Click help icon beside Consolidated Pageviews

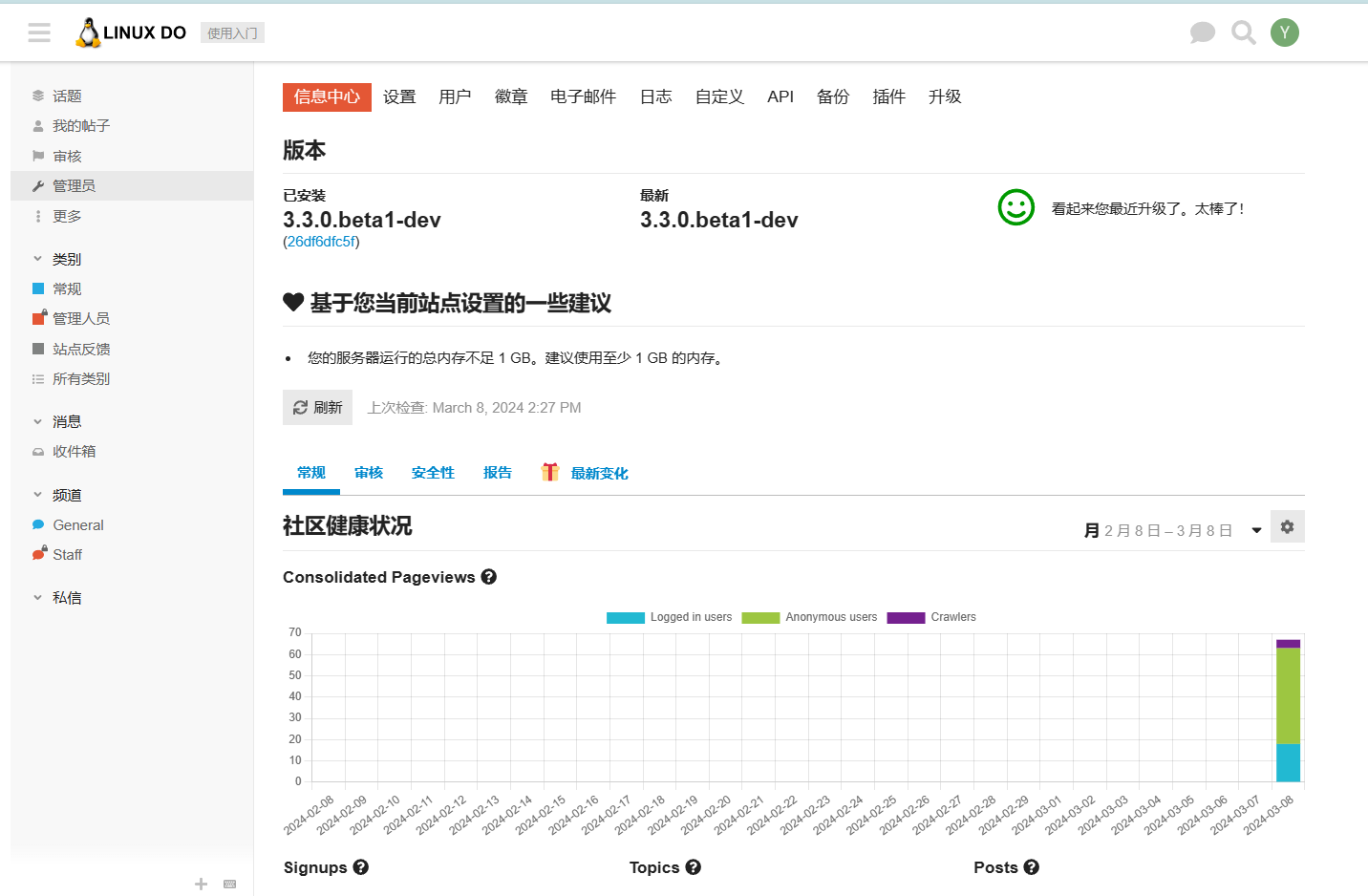489,577
